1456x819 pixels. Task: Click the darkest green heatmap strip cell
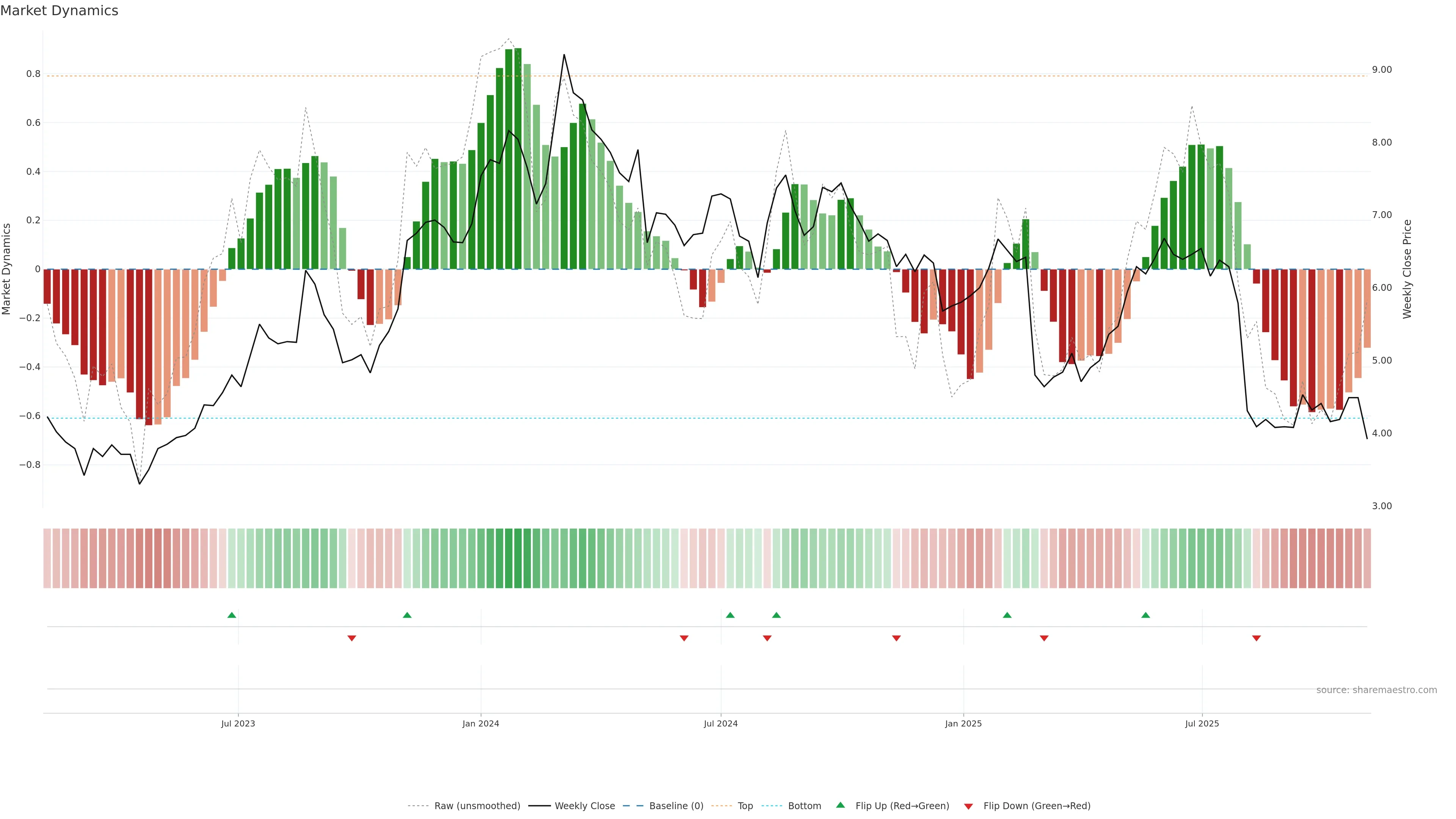[x=518, y=559]
